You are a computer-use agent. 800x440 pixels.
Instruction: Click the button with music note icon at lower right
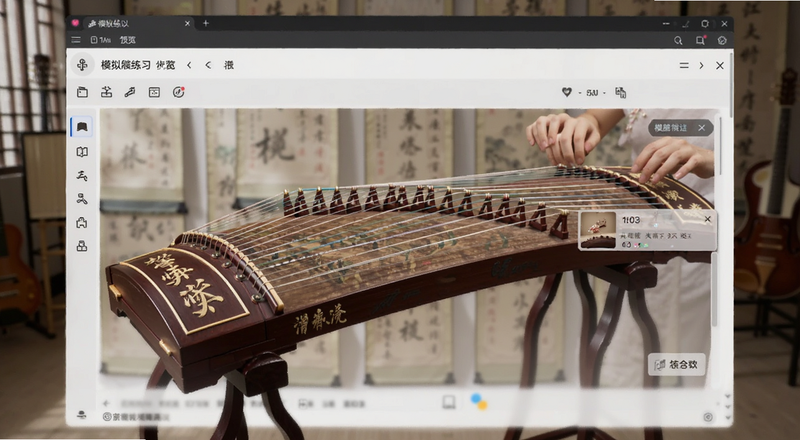click(x=677, y=364)
